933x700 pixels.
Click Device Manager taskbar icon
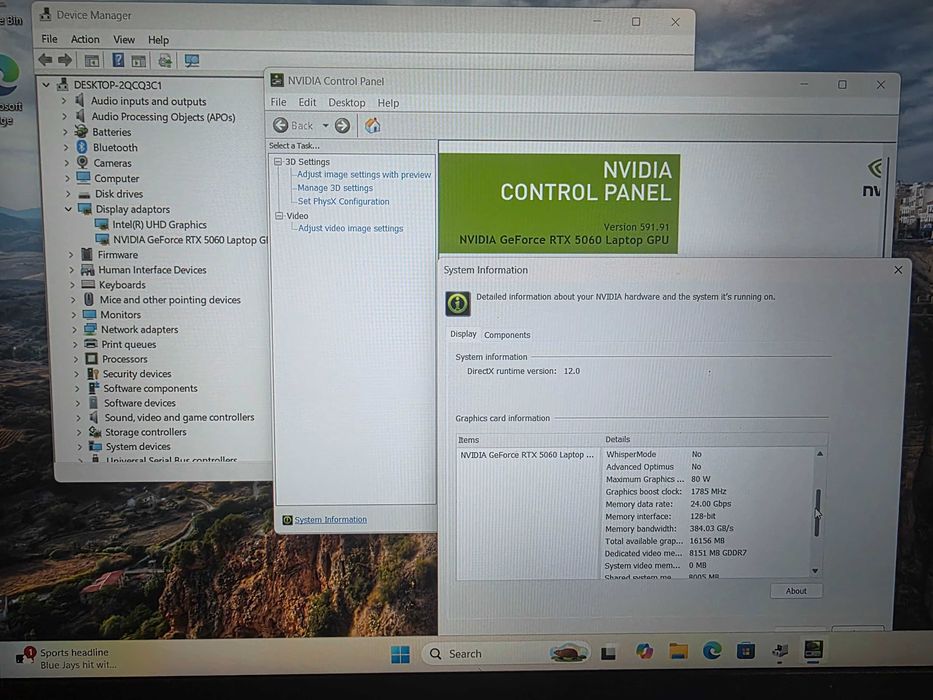pos(779,651)
